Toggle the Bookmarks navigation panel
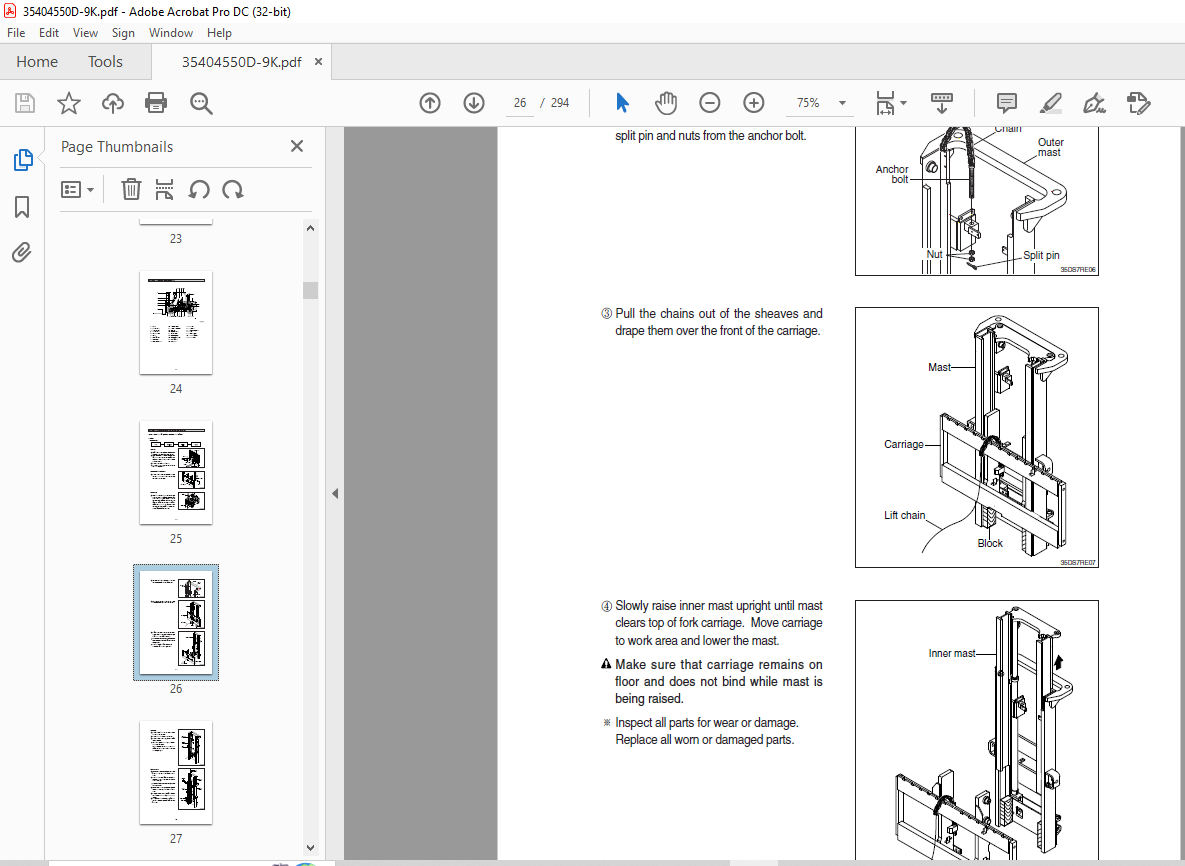 [x=22, y=206]
